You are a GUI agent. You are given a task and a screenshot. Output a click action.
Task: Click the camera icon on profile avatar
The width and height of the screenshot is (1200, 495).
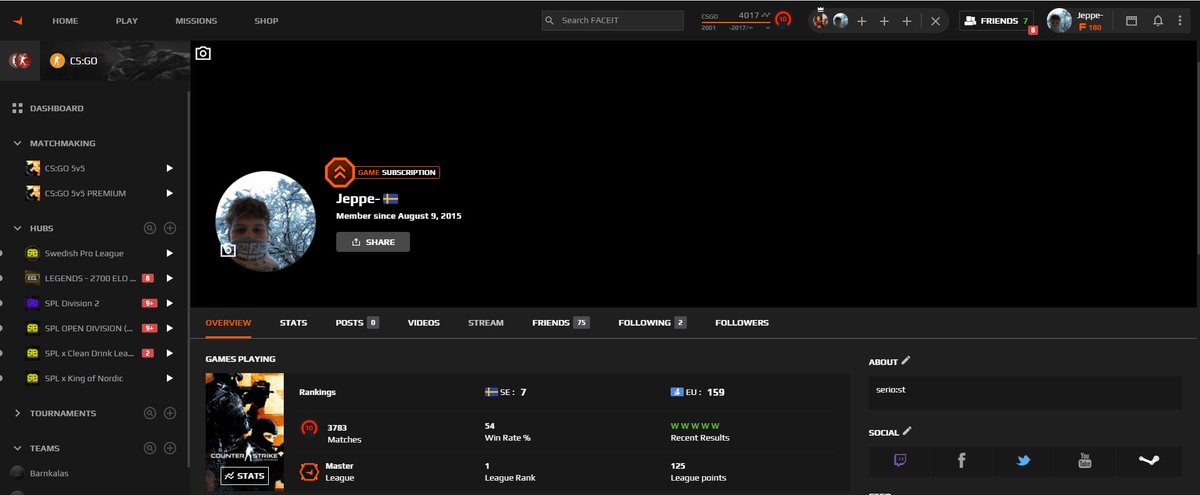(228, 250)
